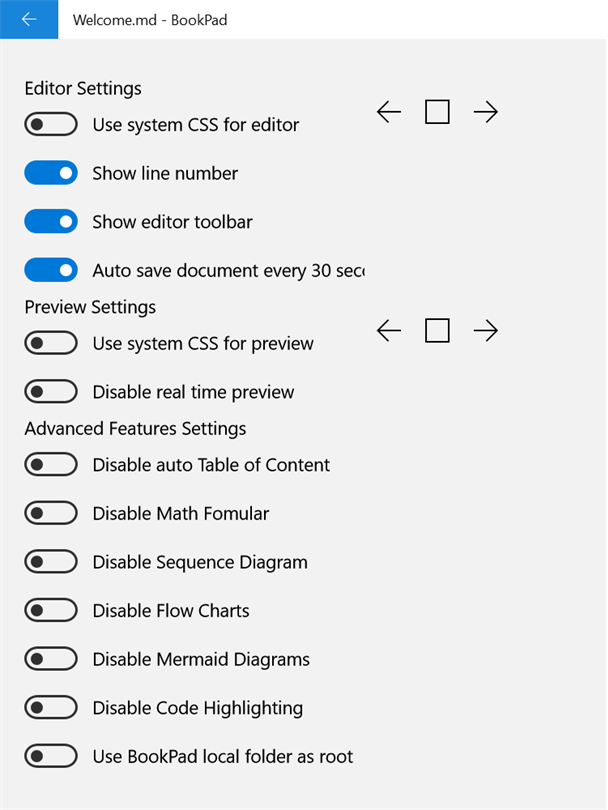Click square icon beside Editor Settings

click(437, 112)
